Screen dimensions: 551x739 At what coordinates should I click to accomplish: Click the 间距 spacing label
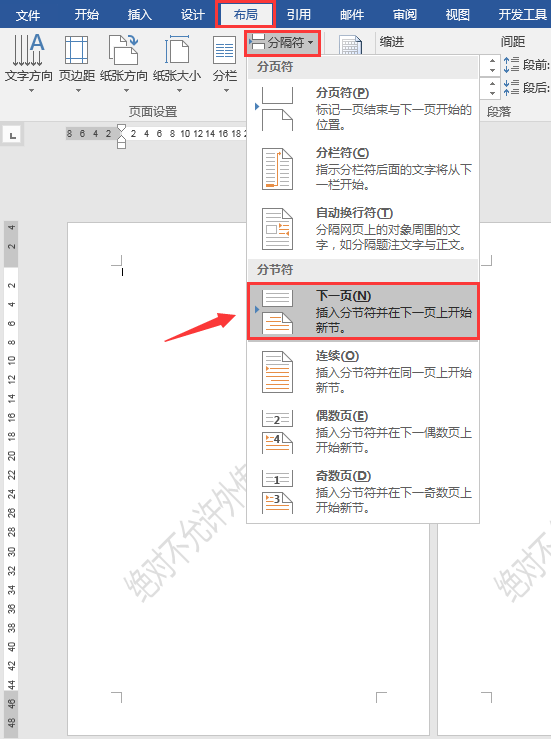tap(513, 42)
